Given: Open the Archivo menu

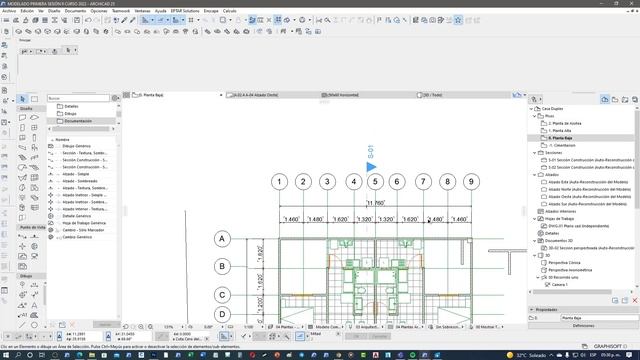Looking at the screenshot, I should click(9, 11).
